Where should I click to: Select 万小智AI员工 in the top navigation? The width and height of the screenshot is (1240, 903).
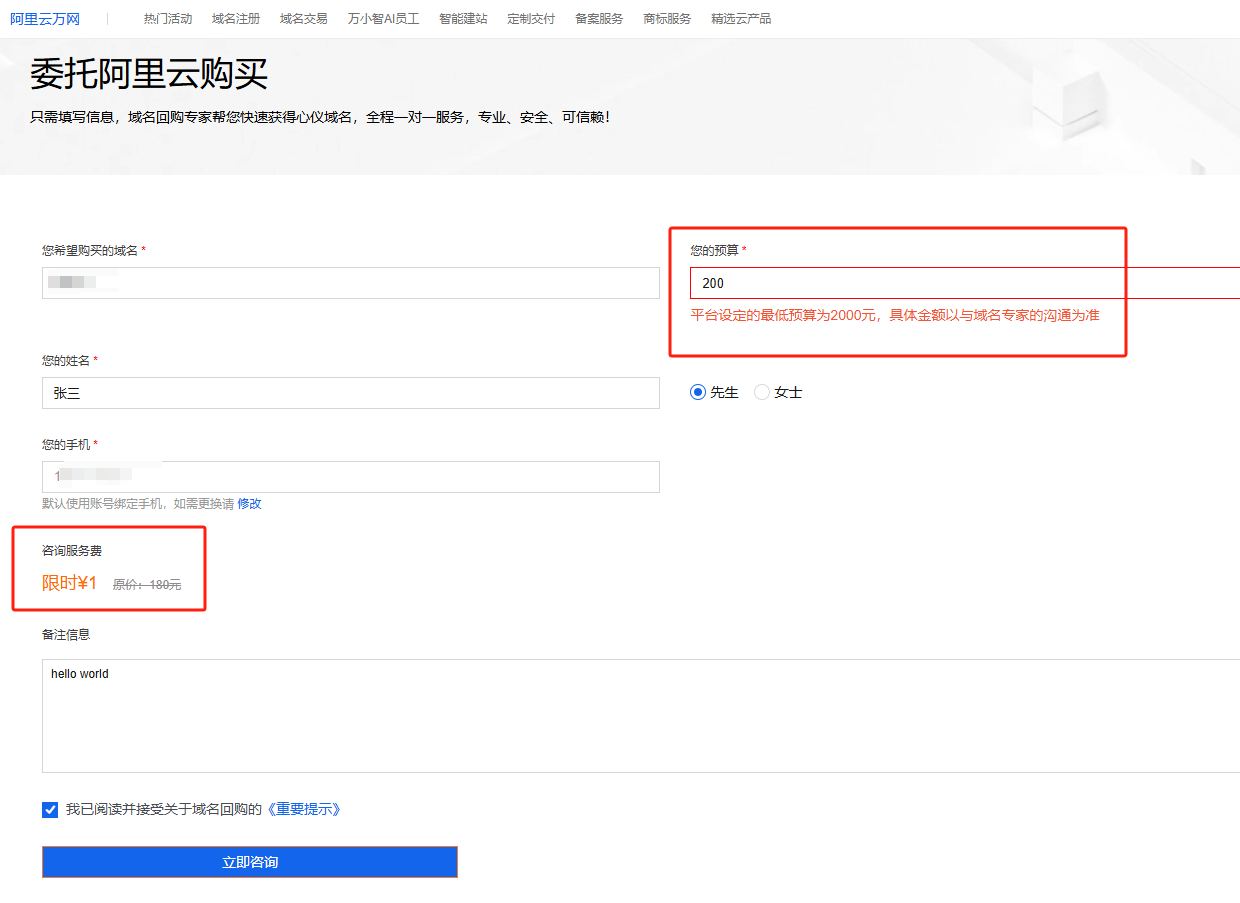point(383,19)
